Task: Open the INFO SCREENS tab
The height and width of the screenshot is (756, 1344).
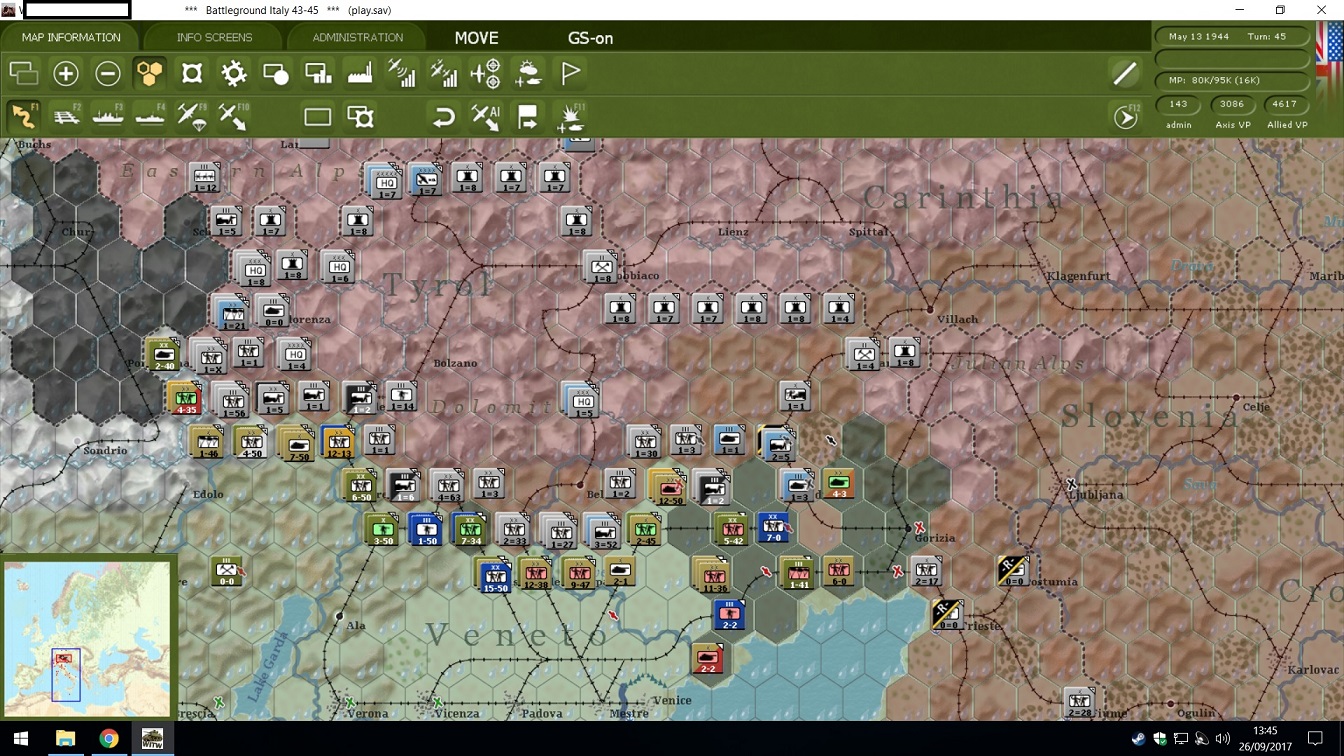Action: click(214, 38)
